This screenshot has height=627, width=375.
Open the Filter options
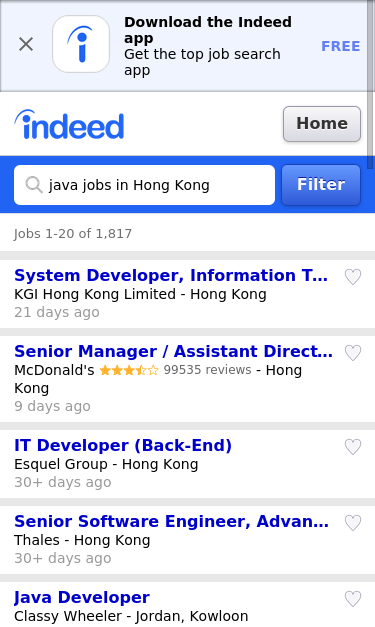click(x=321, y=185)
